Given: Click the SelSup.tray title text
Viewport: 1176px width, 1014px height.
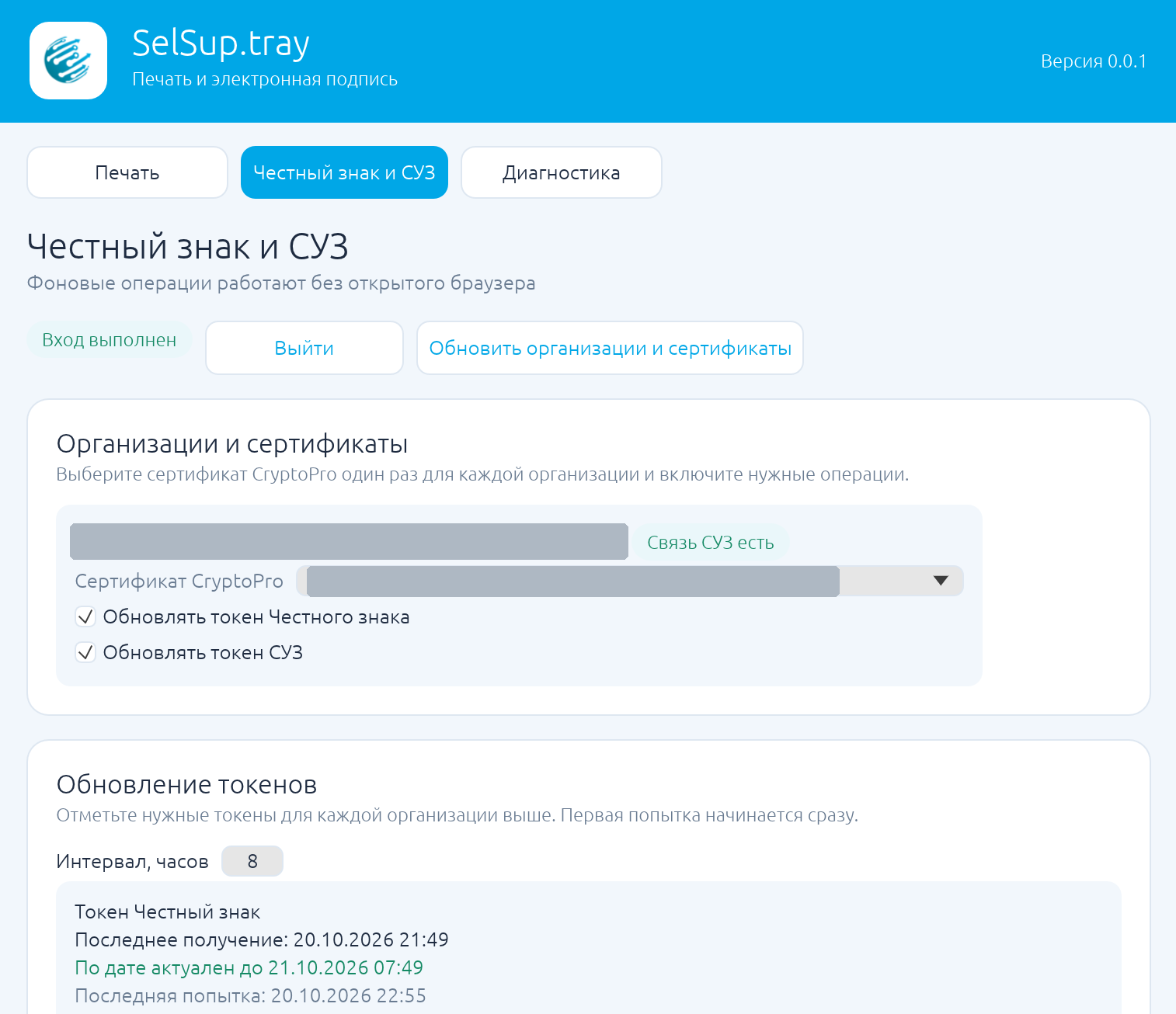Looking at the screenshot, I should (221, 43).
